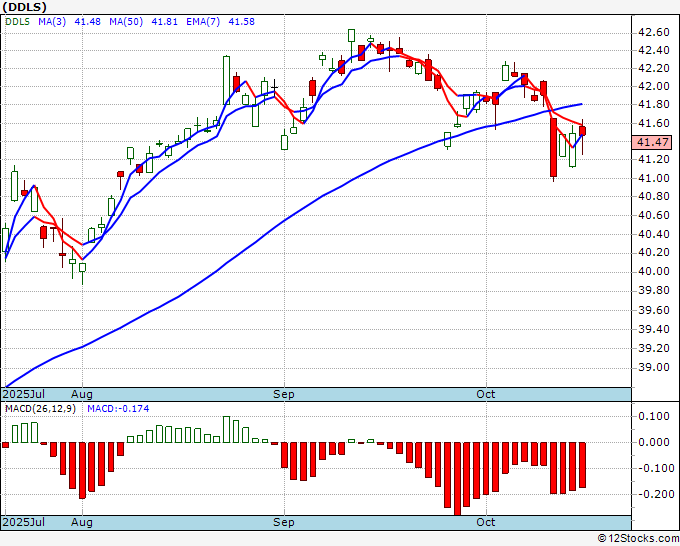Click 2025Jul on the MACD panel axis
680x546 pixels.
[23, 522]
